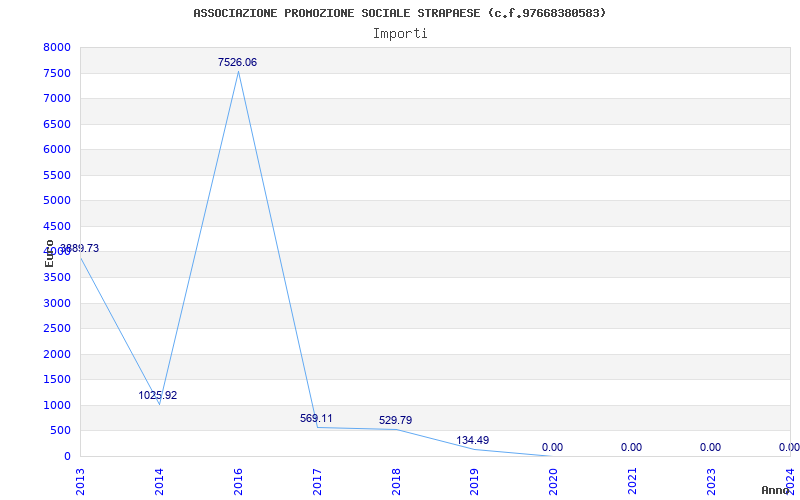This screenshot has width=800, height=500.
Task: Click the x-axis year 2013
Action: click(80, 482)
